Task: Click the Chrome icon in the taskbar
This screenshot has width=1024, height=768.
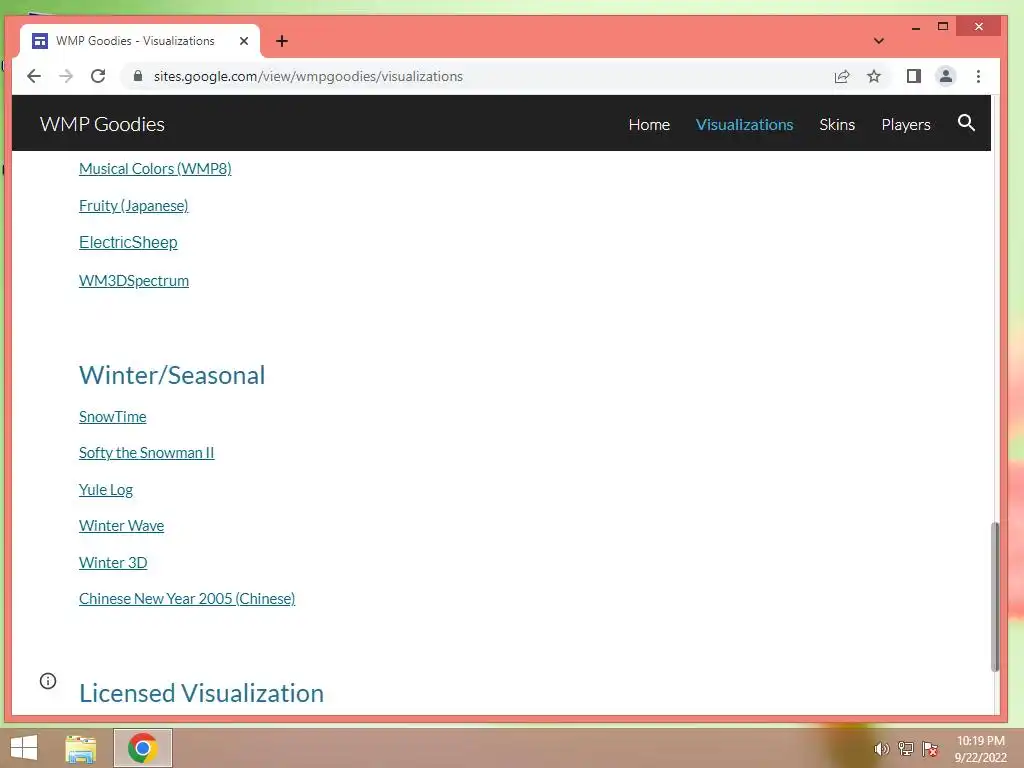Action: click(142, 748)
